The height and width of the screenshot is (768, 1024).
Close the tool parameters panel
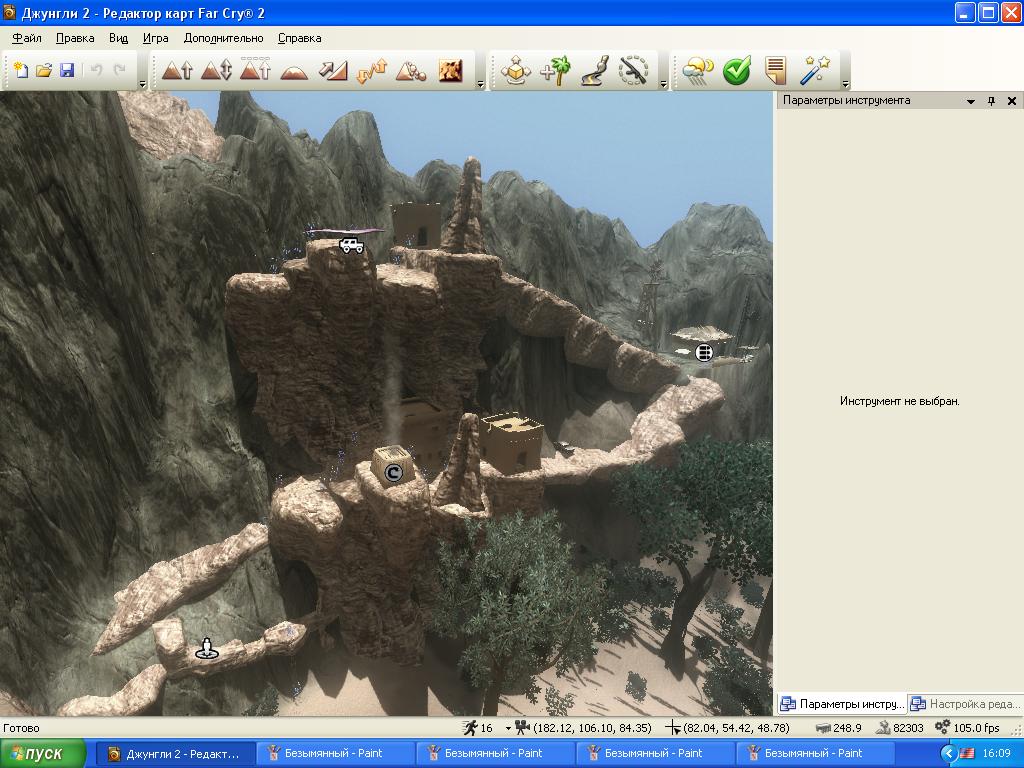(x=1012, y=101)
